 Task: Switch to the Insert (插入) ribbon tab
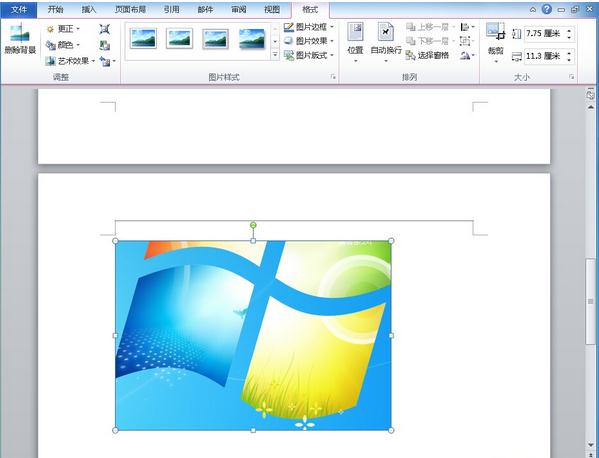89,10
